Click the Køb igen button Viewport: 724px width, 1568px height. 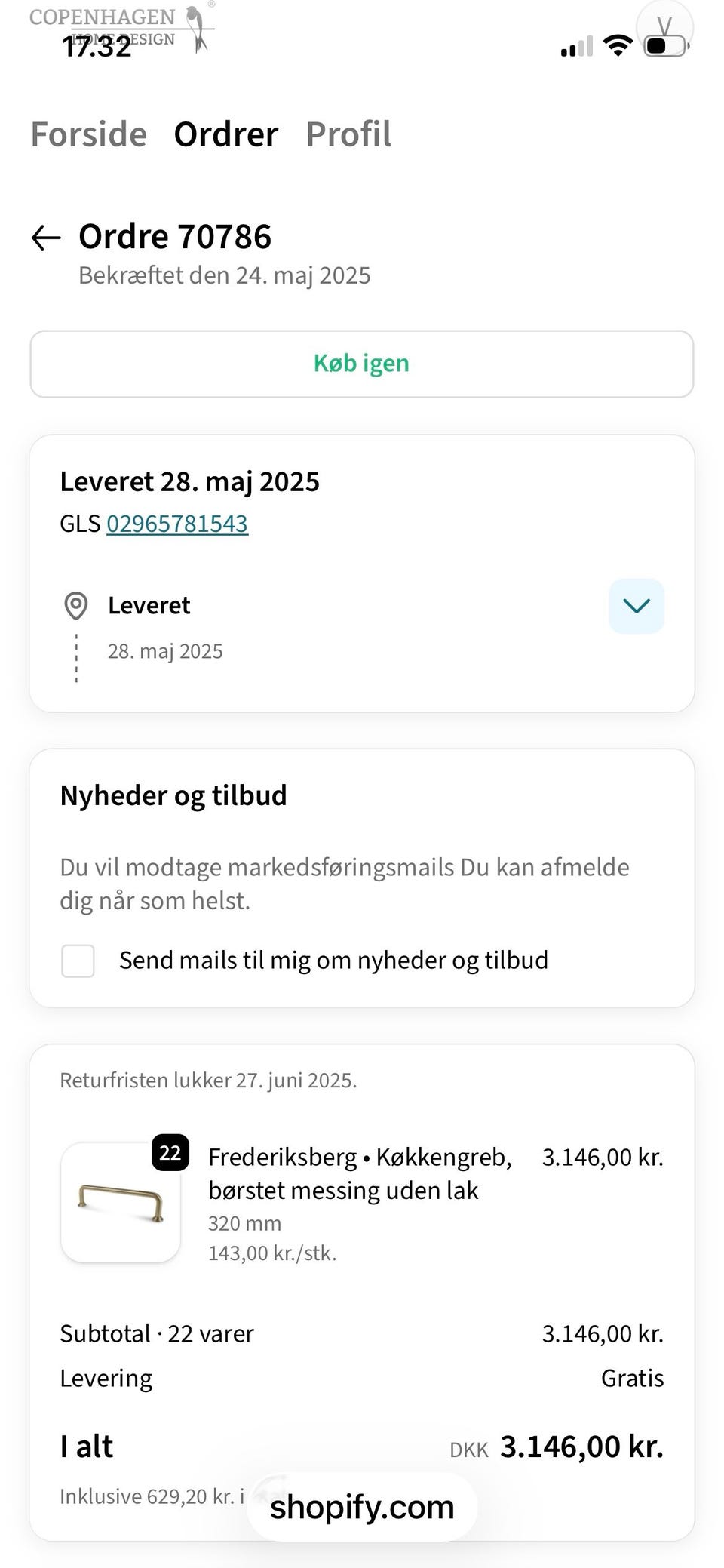point(362,364)
